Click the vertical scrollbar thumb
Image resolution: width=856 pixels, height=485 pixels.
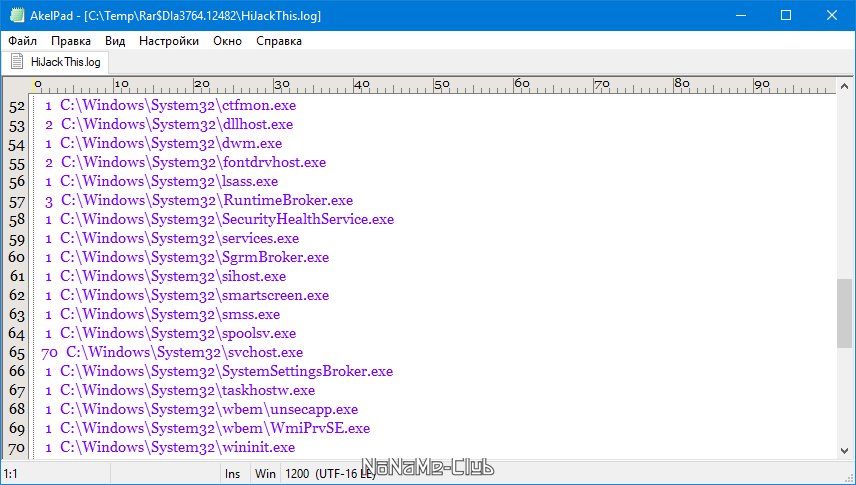tap(844, 313)
